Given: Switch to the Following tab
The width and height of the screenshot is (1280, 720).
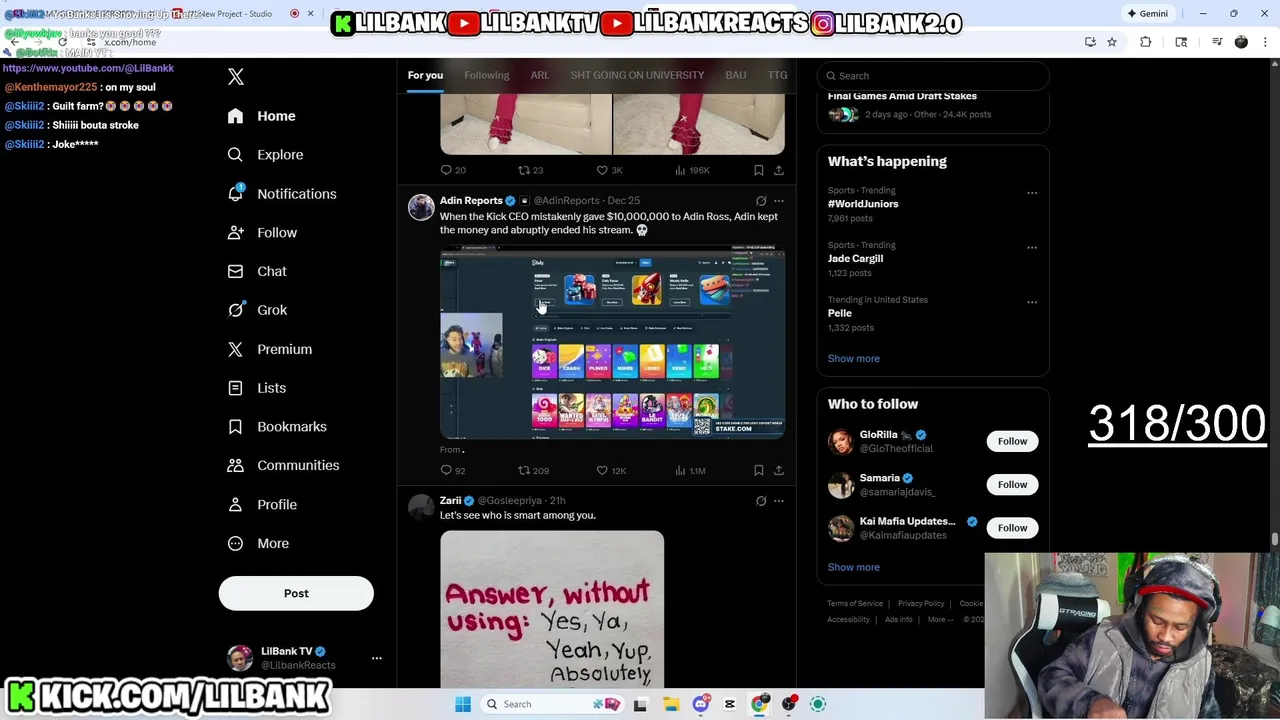Looking at the screenshot, I should (x=486, y=75).
